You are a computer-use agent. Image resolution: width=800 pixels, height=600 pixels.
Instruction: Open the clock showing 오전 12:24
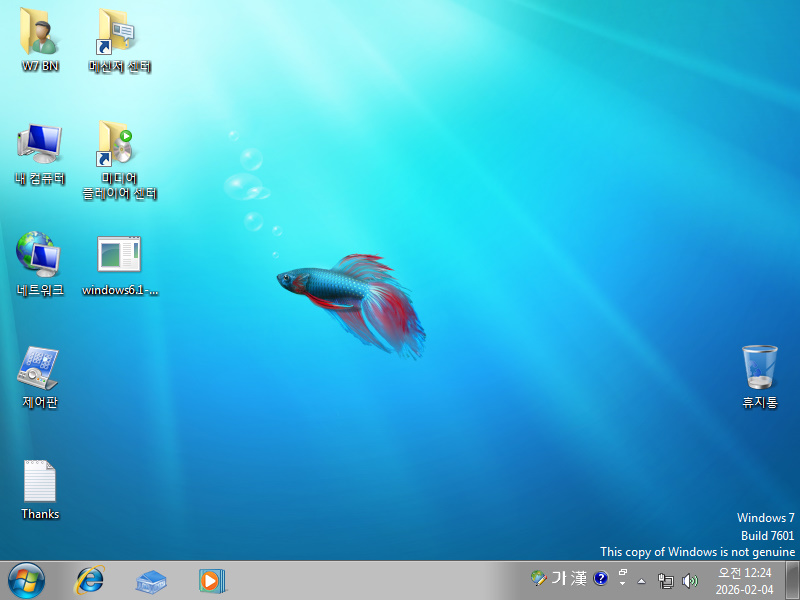click(744, 581)
